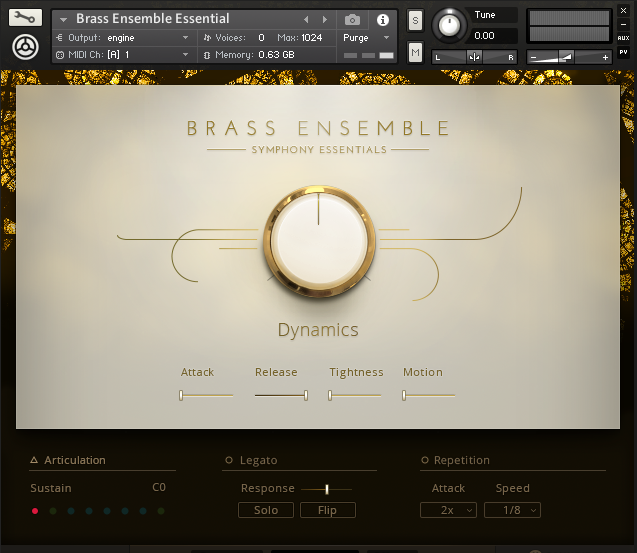
Task: Select the eighth articulation dot
Action: click(x=161, y=511)
